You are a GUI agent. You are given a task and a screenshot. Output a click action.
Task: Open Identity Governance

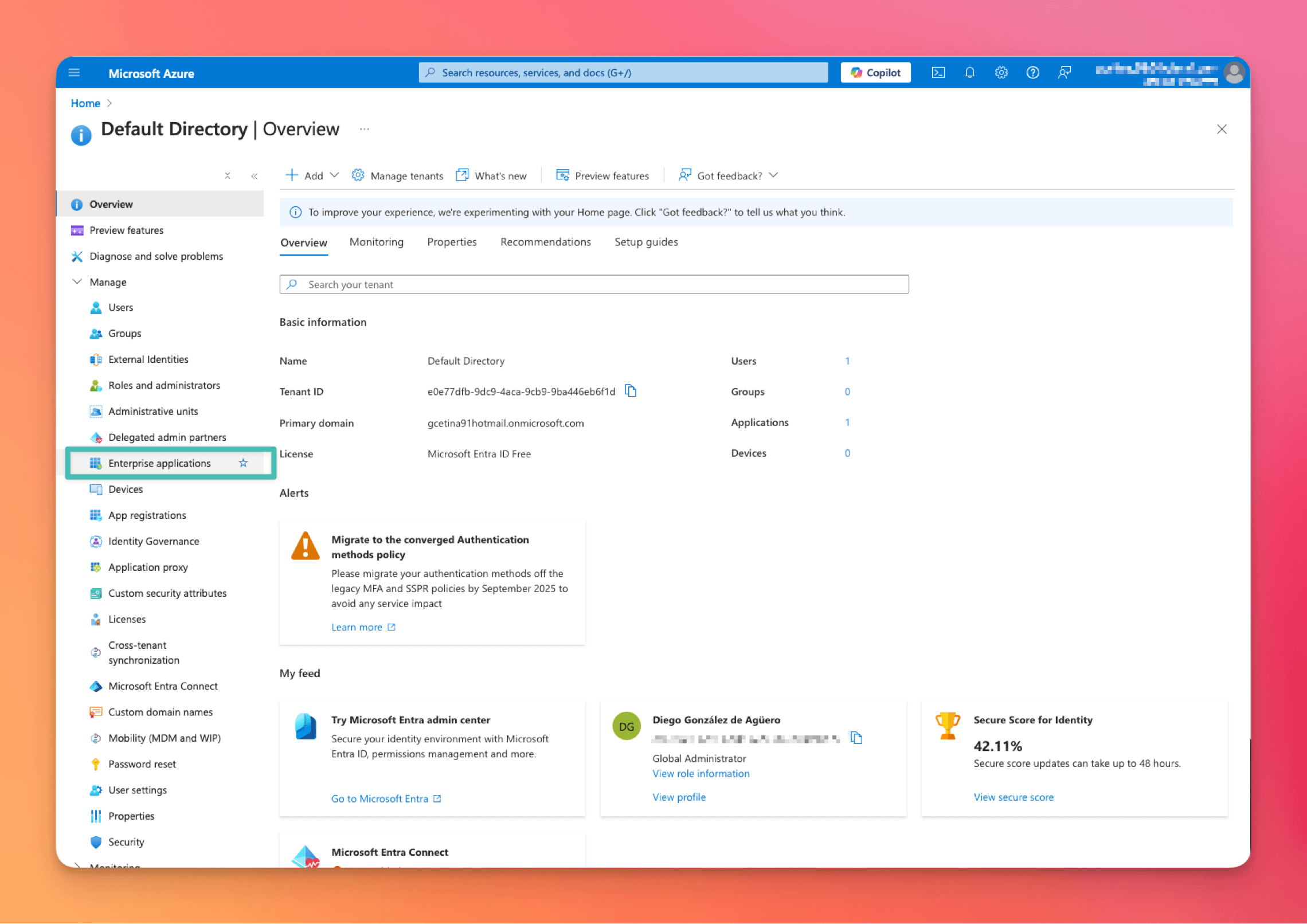point(154,541)
